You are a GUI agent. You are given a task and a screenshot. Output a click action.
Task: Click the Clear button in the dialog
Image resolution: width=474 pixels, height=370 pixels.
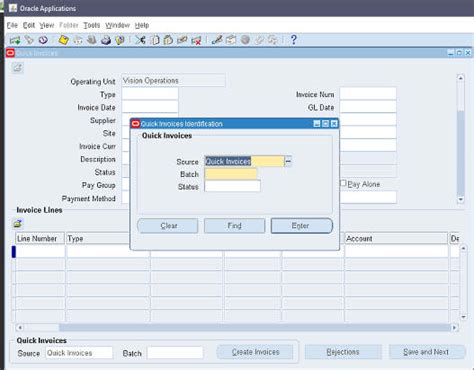point(168,226)
